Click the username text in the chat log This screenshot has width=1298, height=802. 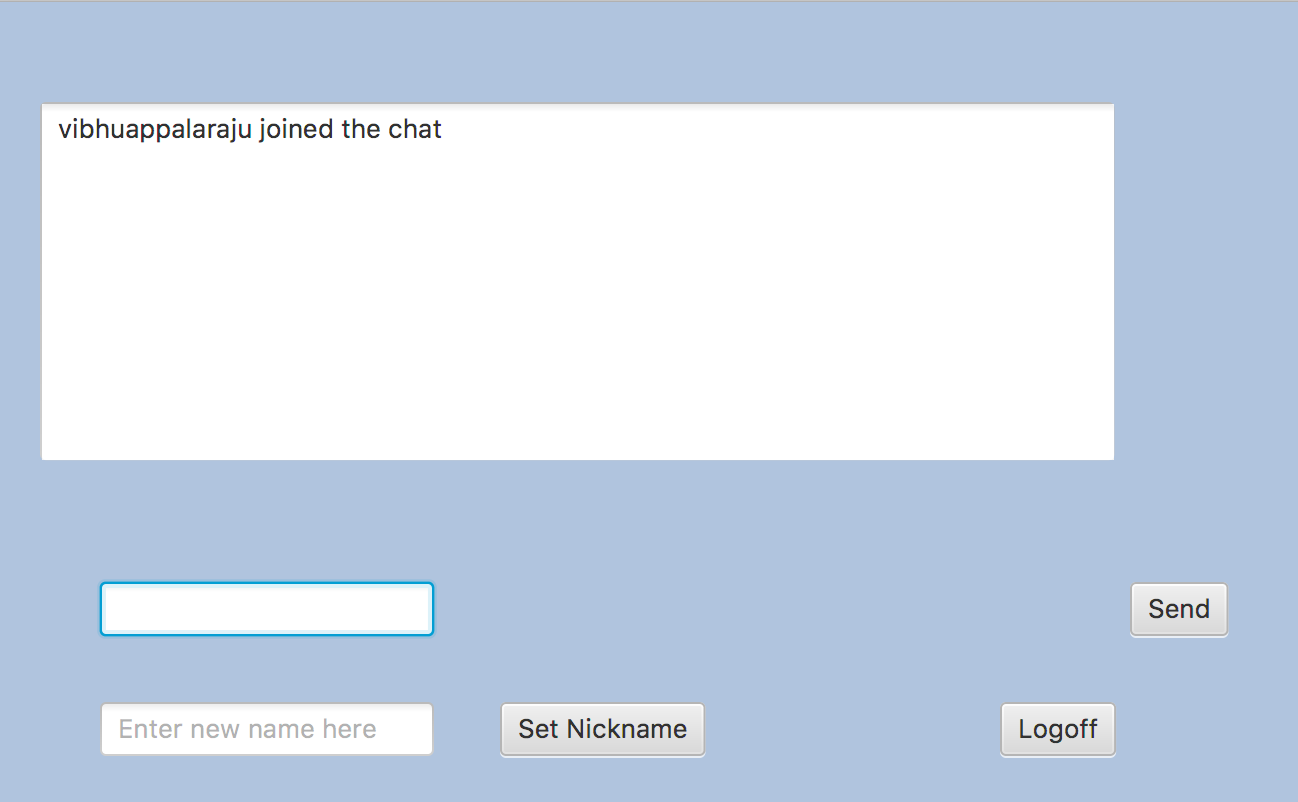tap(145, 129)
